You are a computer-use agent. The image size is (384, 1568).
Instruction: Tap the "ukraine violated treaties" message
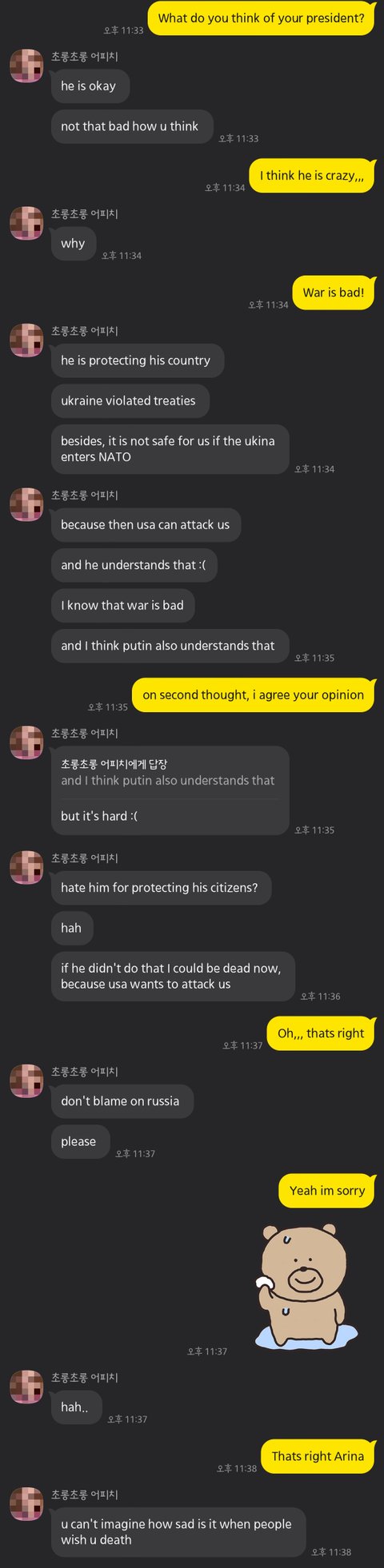coord(130,400)
